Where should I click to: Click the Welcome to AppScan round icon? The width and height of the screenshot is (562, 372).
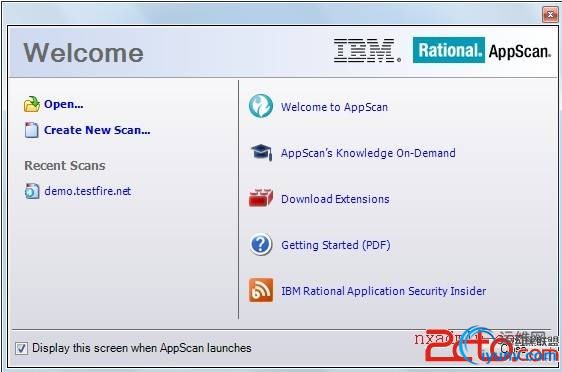tap(261, 106)
